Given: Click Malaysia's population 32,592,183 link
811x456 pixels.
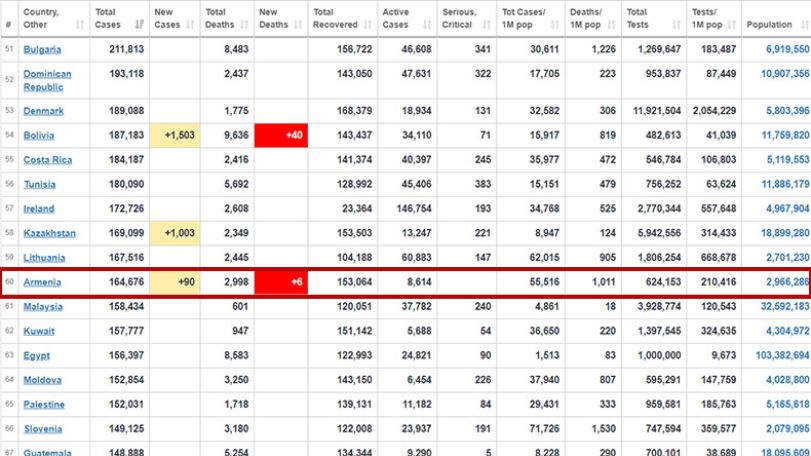Looking at the screenshot, I should (x=785, y=307).
